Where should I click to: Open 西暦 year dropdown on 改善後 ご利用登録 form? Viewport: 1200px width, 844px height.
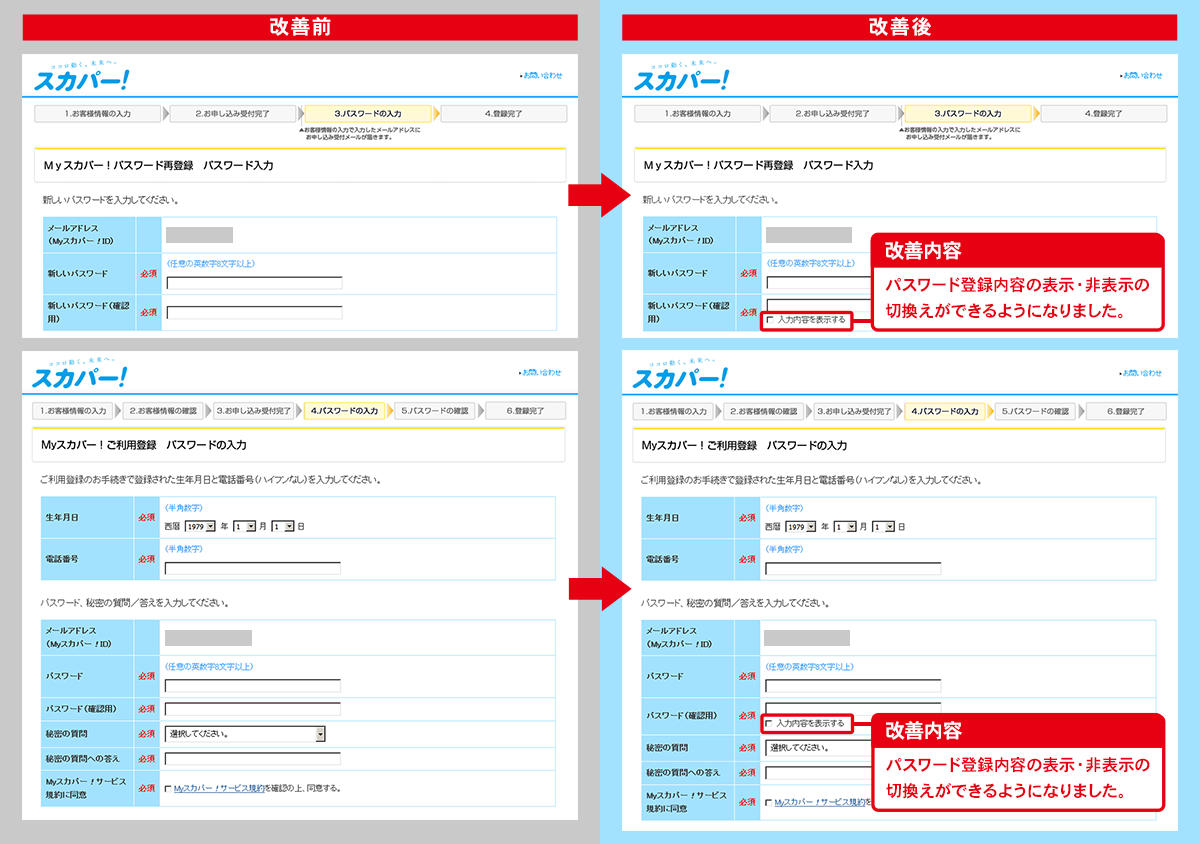click(801, 526)
